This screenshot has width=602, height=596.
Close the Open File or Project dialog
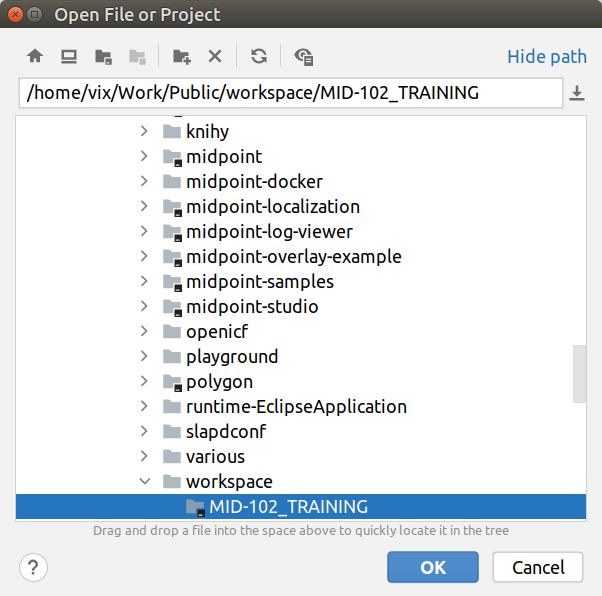tap(15, 15)
